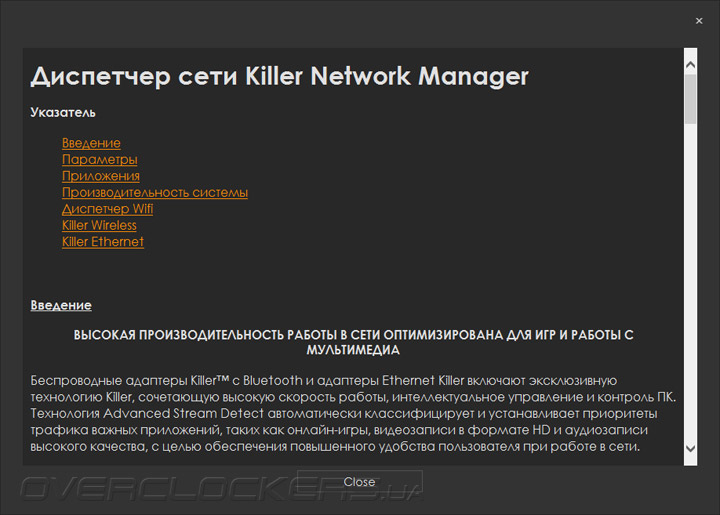The height and width of the screenshot is (515, 720).
Task: Open the Приложения link
Action: point(101,176)
